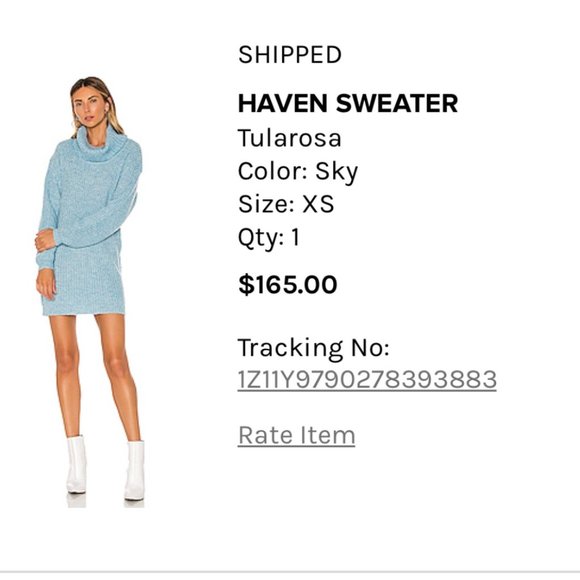Click the word Sky in color line
Viewport: 580px width, 580px height.
tap(336, 172)
